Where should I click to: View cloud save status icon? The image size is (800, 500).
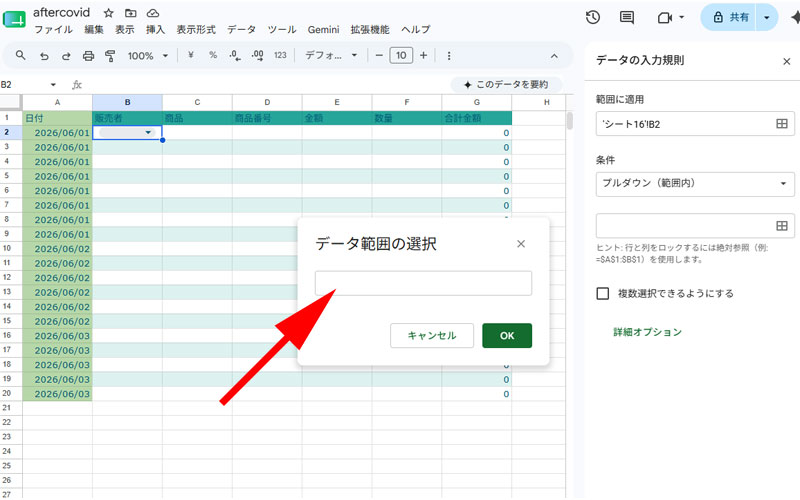(153, 13)
